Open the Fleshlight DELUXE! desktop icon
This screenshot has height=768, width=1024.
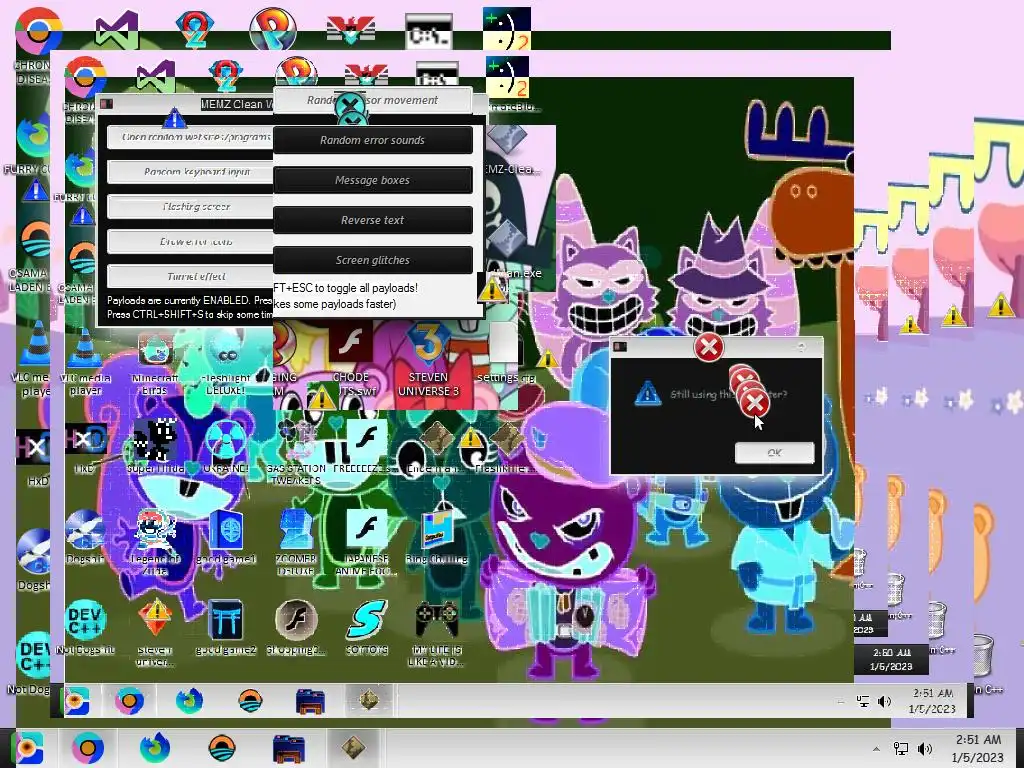coord(225,363)
